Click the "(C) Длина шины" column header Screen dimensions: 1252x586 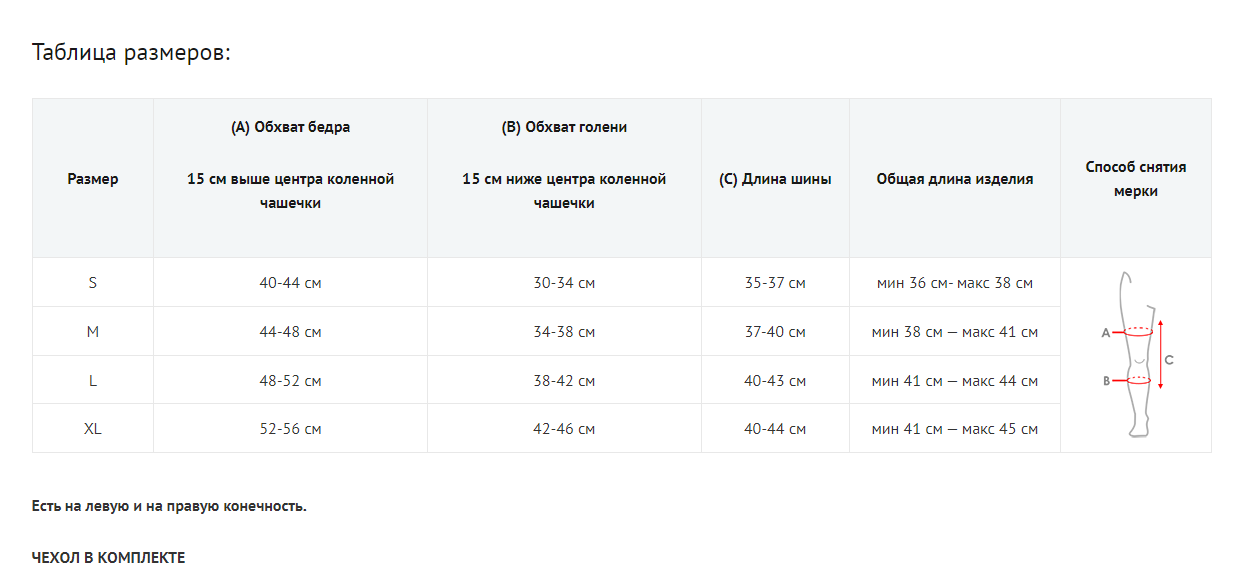coord(775,179)
